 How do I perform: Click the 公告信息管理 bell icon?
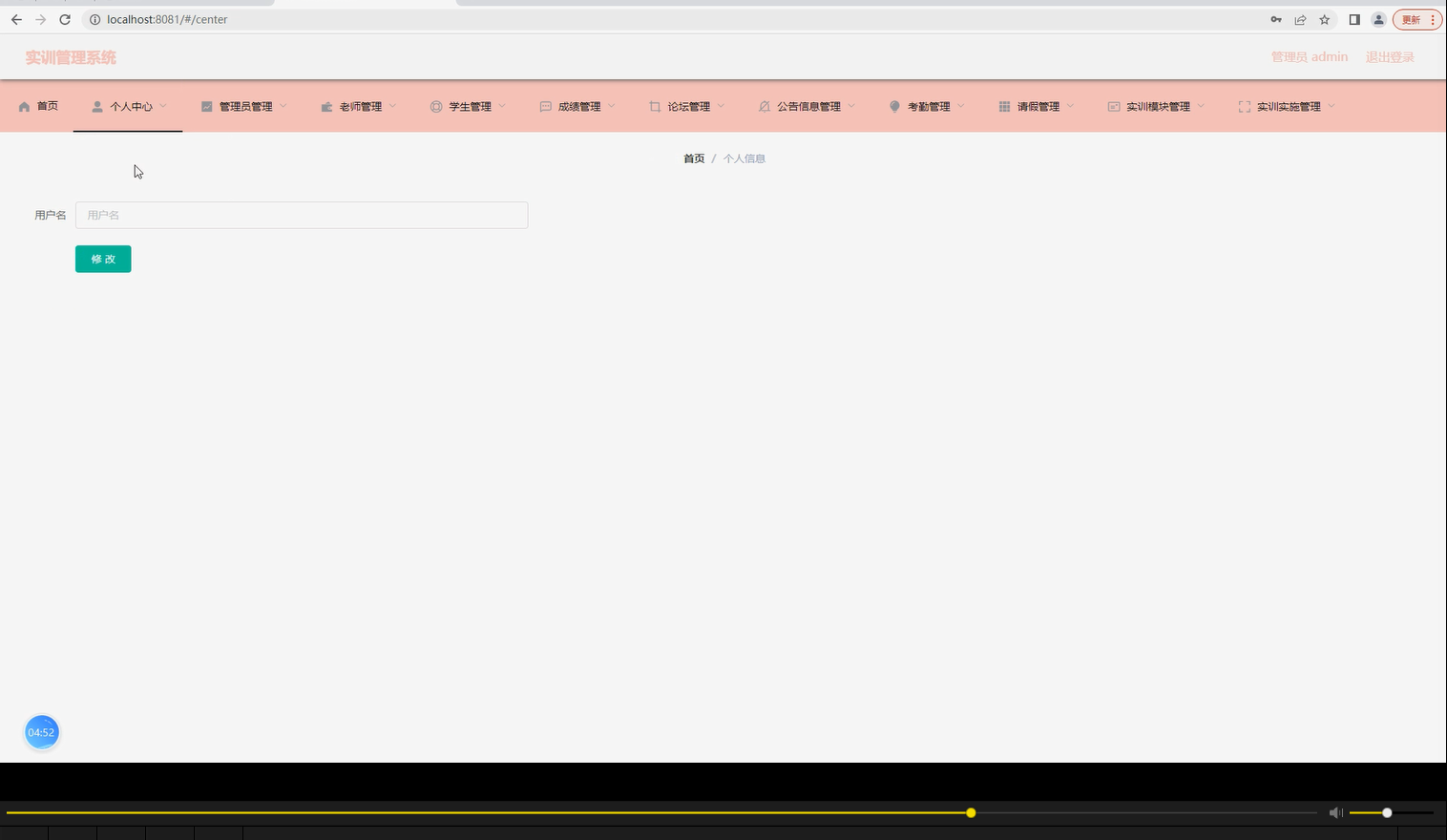point(764,107)
